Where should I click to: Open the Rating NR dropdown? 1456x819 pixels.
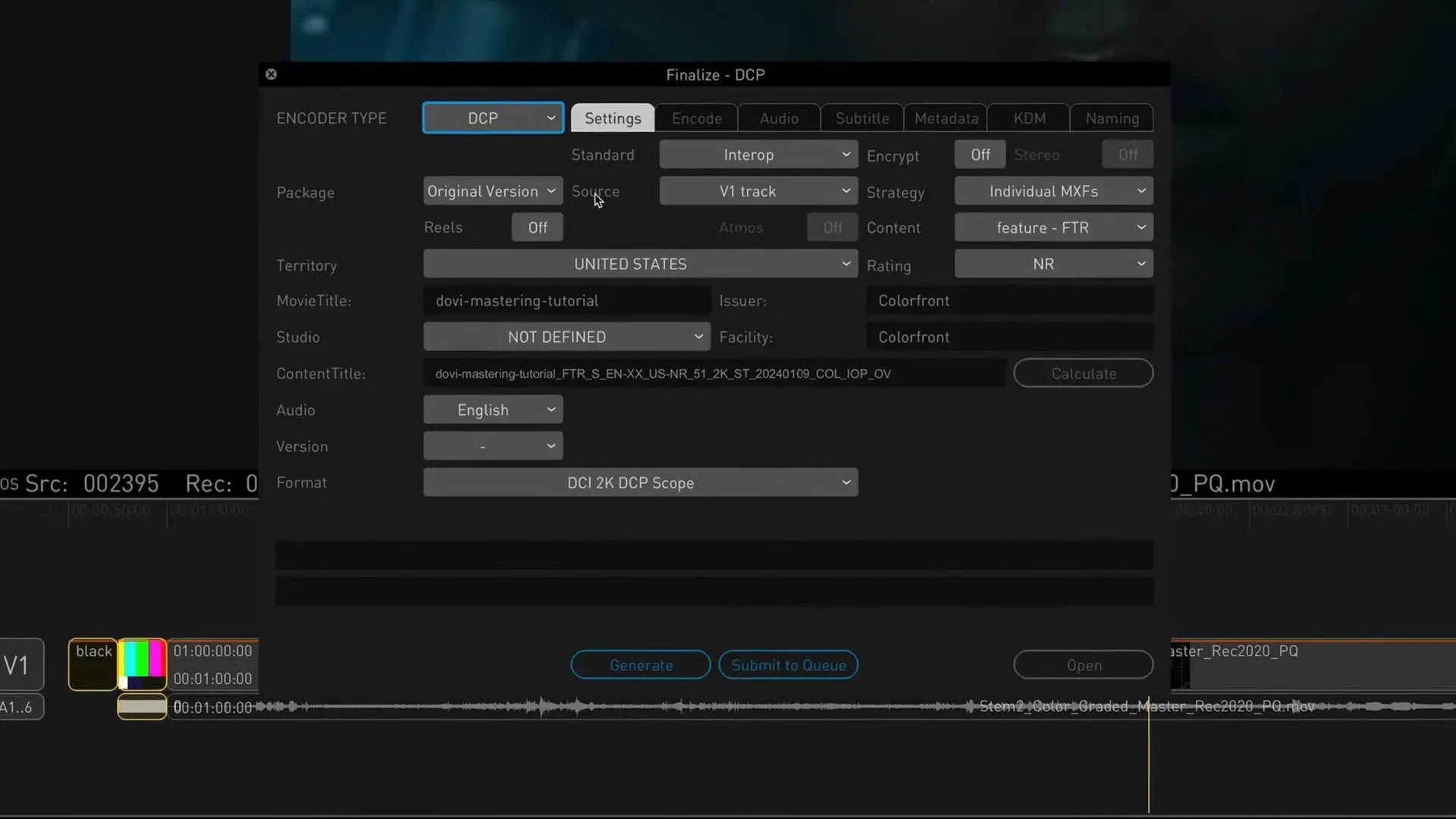(1053, 264)
